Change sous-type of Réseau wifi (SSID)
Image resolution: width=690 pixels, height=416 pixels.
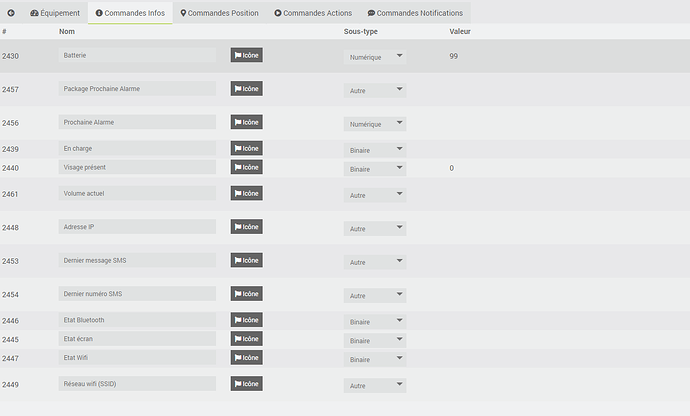[375, 385]
